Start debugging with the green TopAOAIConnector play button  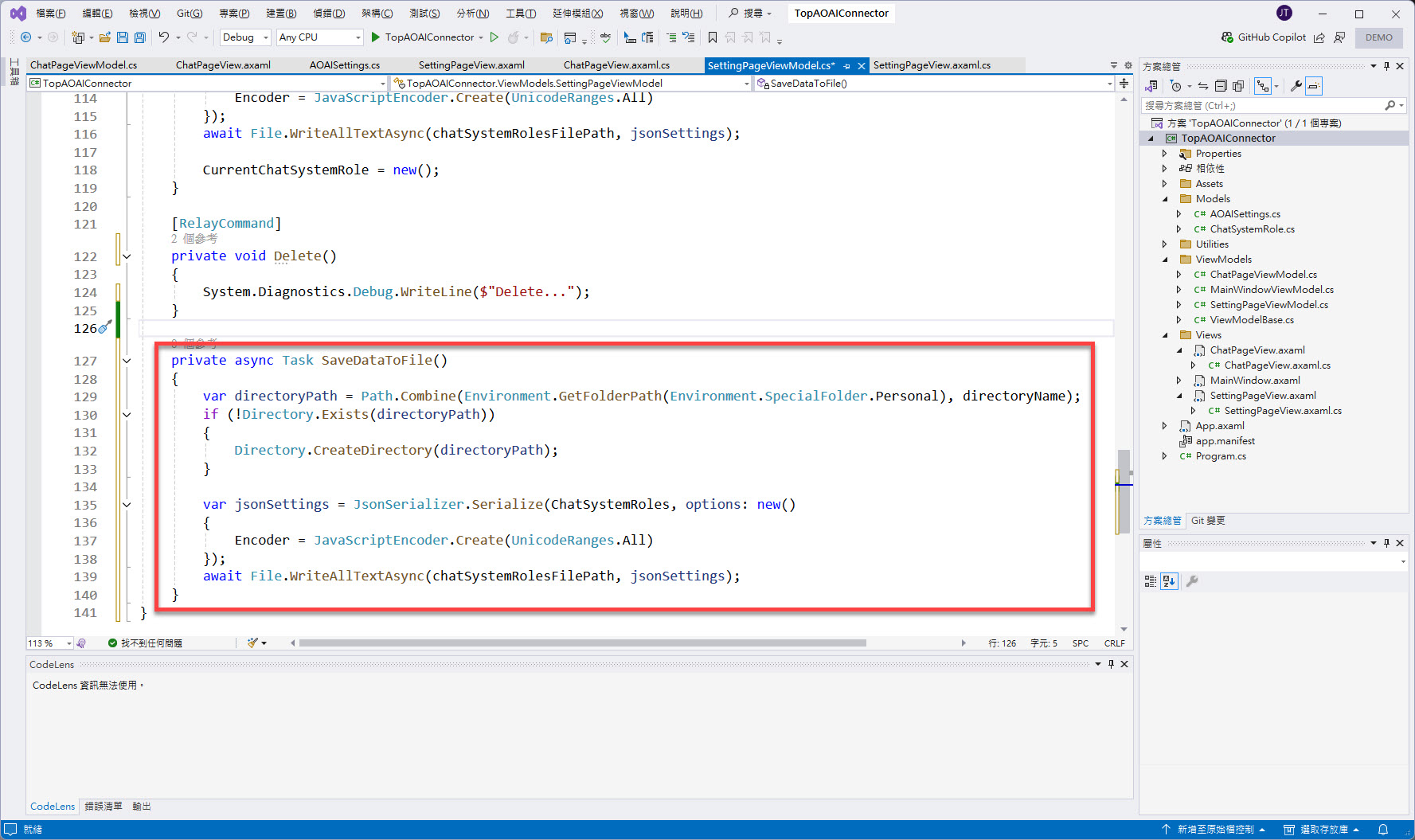point(423,37)
